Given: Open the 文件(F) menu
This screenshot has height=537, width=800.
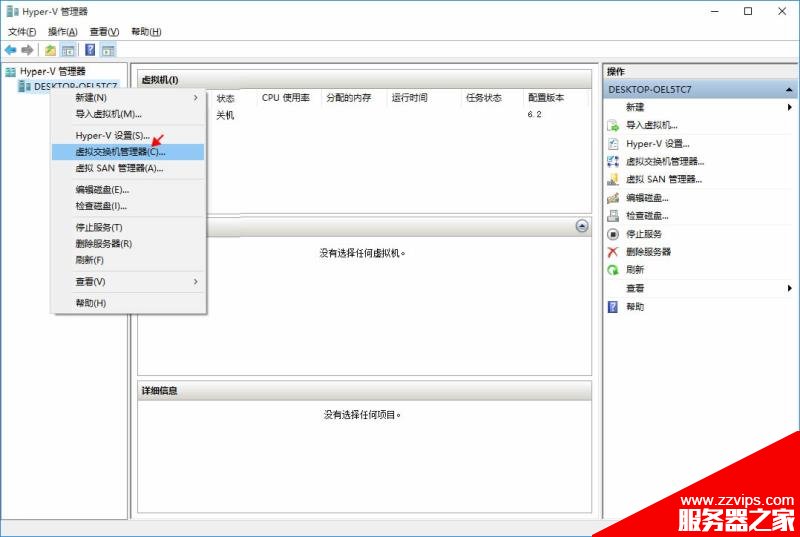Looking at the screenshot, I should click(22, 32).
